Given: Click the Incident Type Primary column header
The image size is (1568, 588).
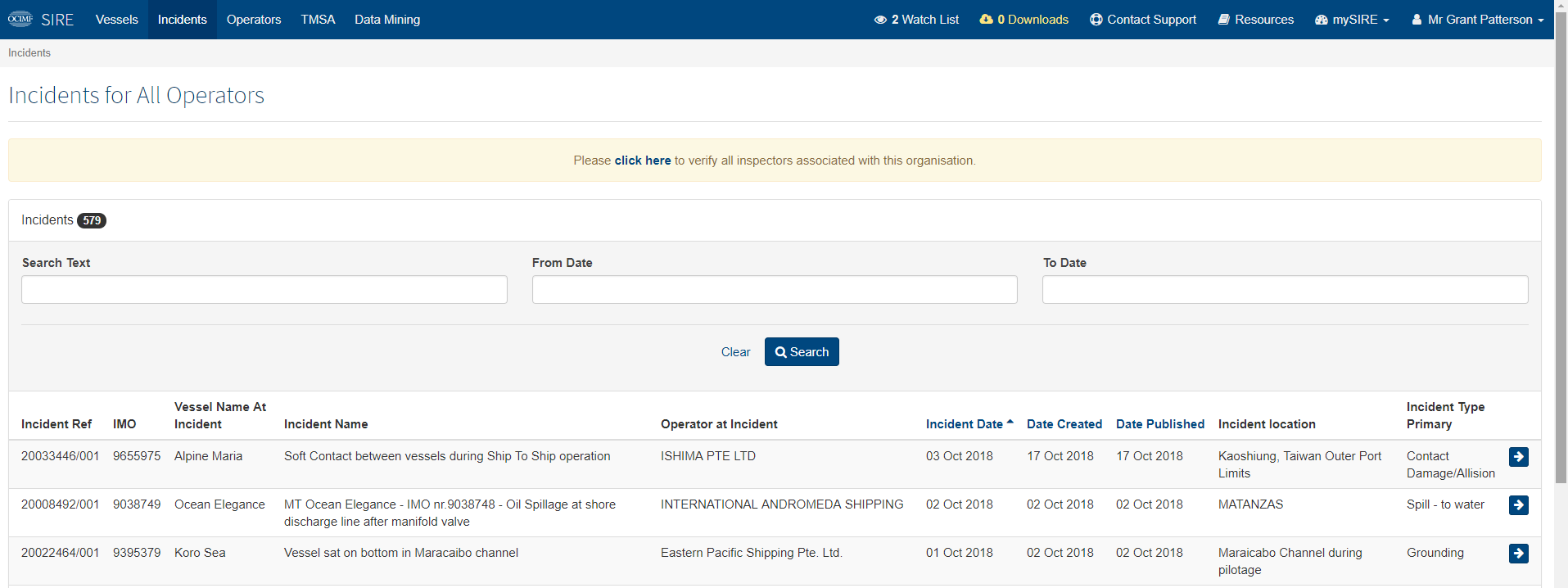Looking at the screenshot, I should pyautogui.click(x=1445, y=415).
